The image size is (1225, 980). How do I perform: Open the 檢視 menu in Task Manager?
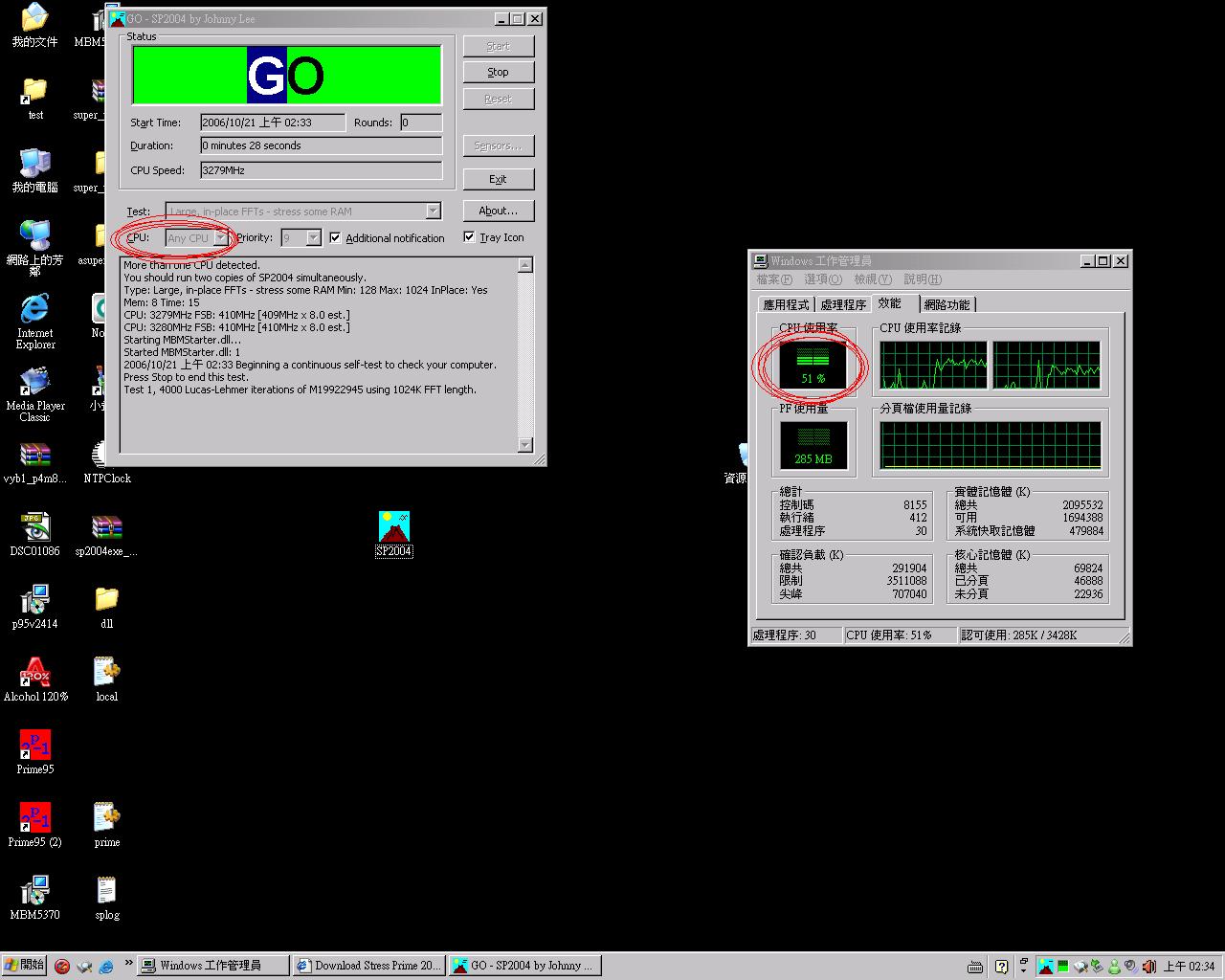pos(872,279)
